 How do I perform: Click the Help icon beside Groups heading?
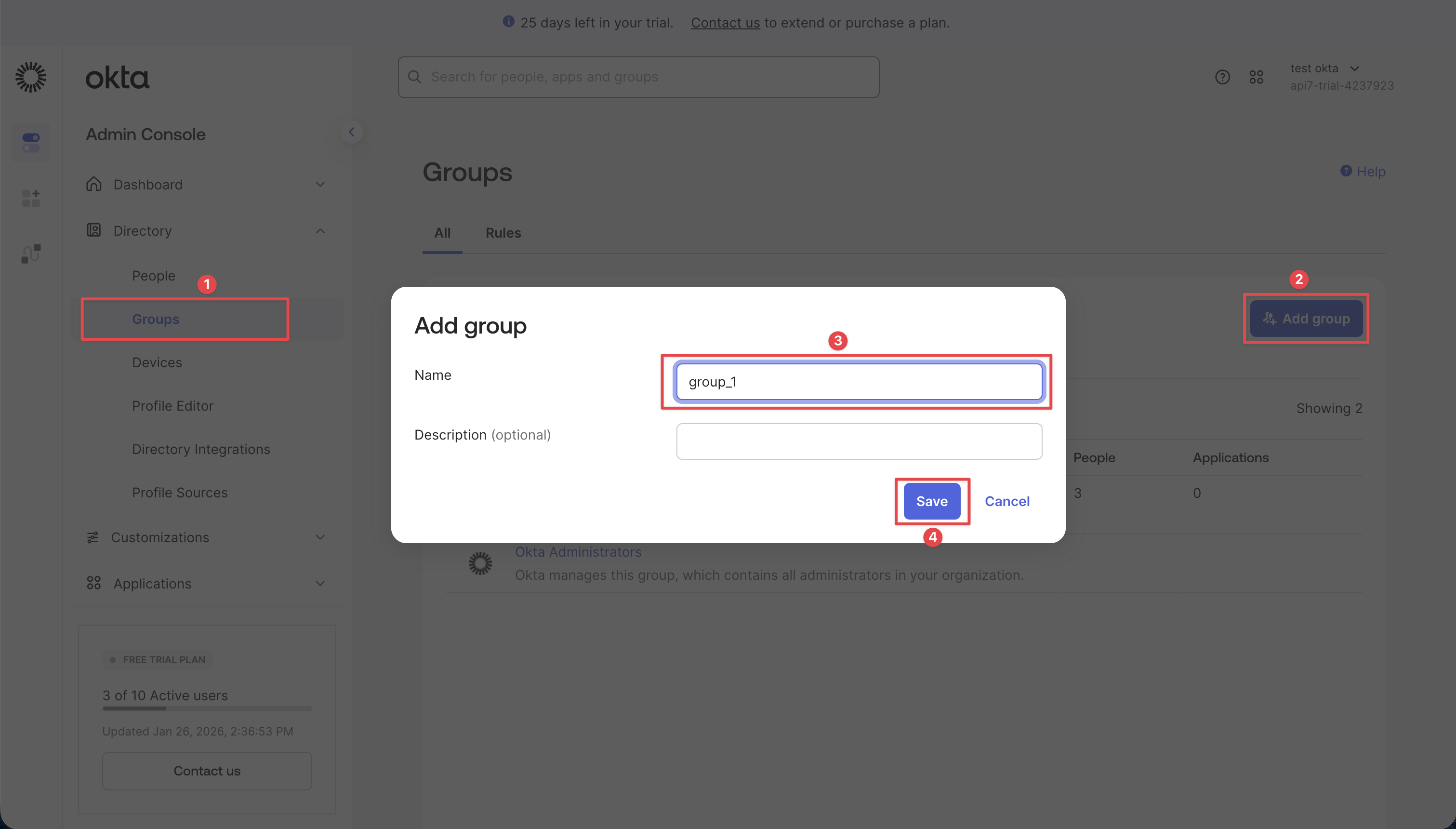click(1345, 171)
